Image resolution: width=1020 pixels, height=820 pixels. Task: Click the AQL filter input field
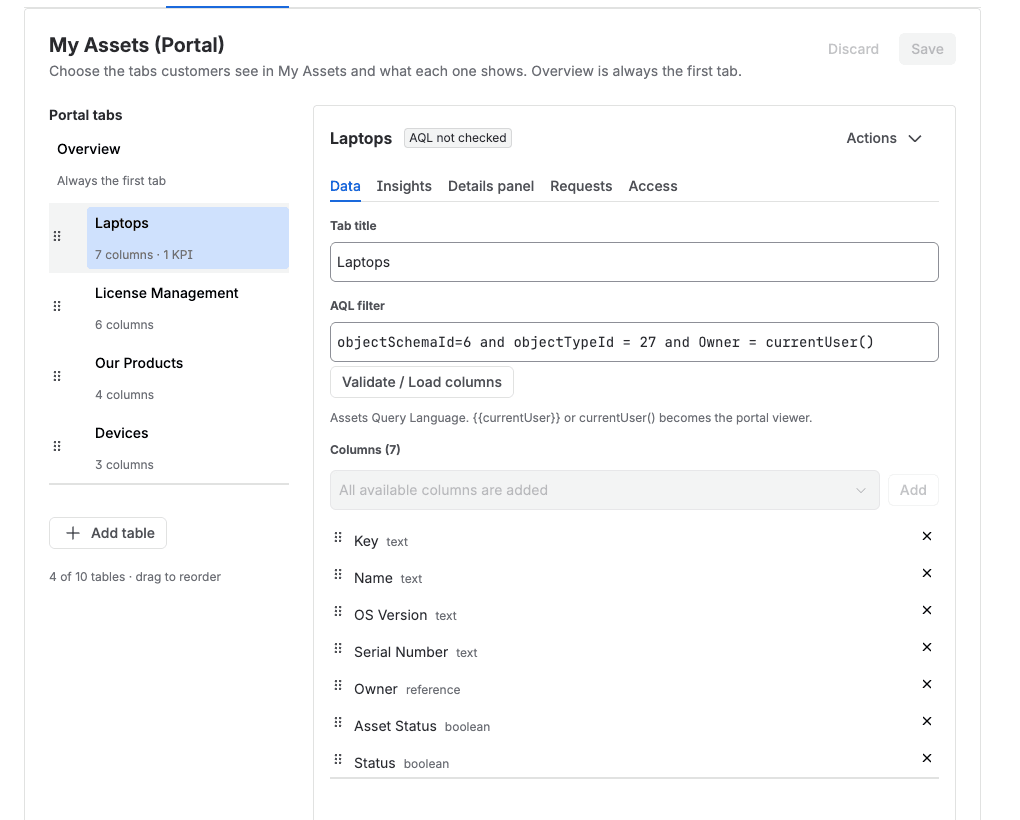pyautogui.click(x=634, y=342)
